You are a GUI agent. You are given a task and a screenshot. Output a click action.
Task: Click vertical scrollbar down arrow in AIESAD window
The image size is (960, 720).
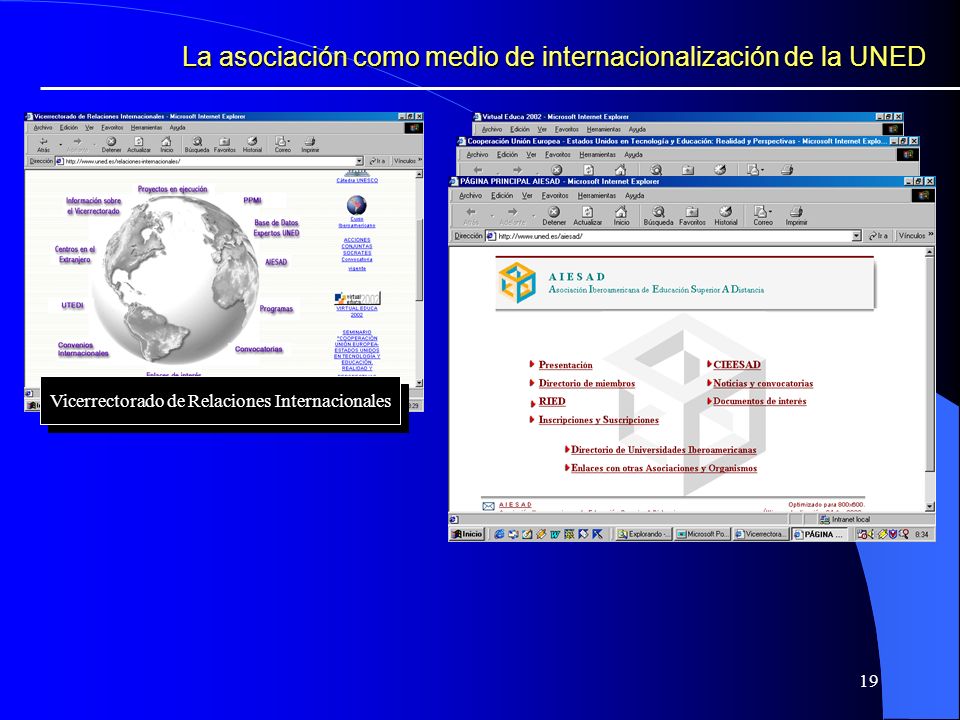pyautogui.click(x=930, y=507)
